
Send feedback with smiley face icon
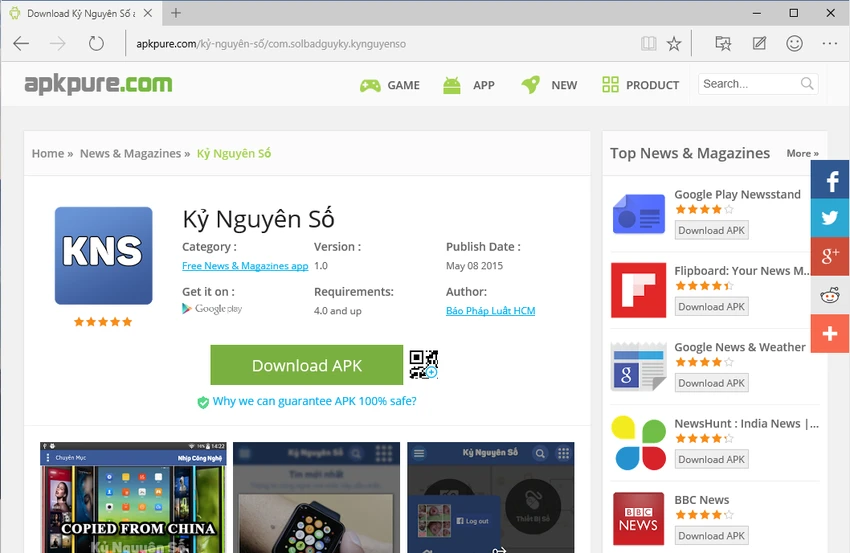click(x=795, y=43)
